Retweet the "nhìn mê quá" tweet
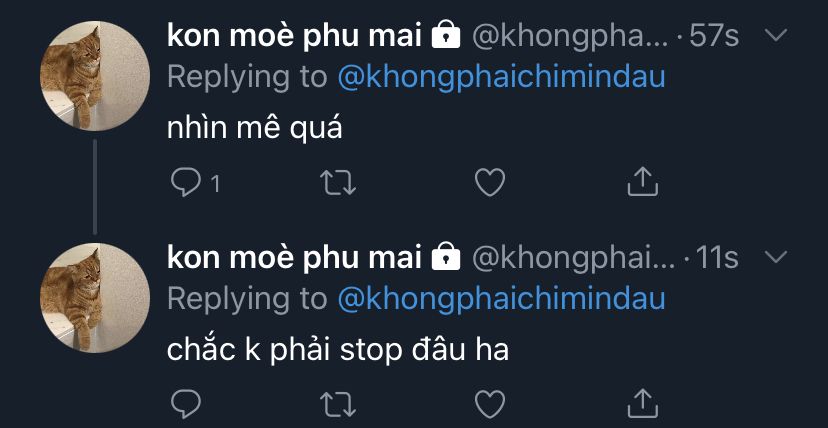The width and height of the screenshot is (828, 428). (x=338, y=183)
